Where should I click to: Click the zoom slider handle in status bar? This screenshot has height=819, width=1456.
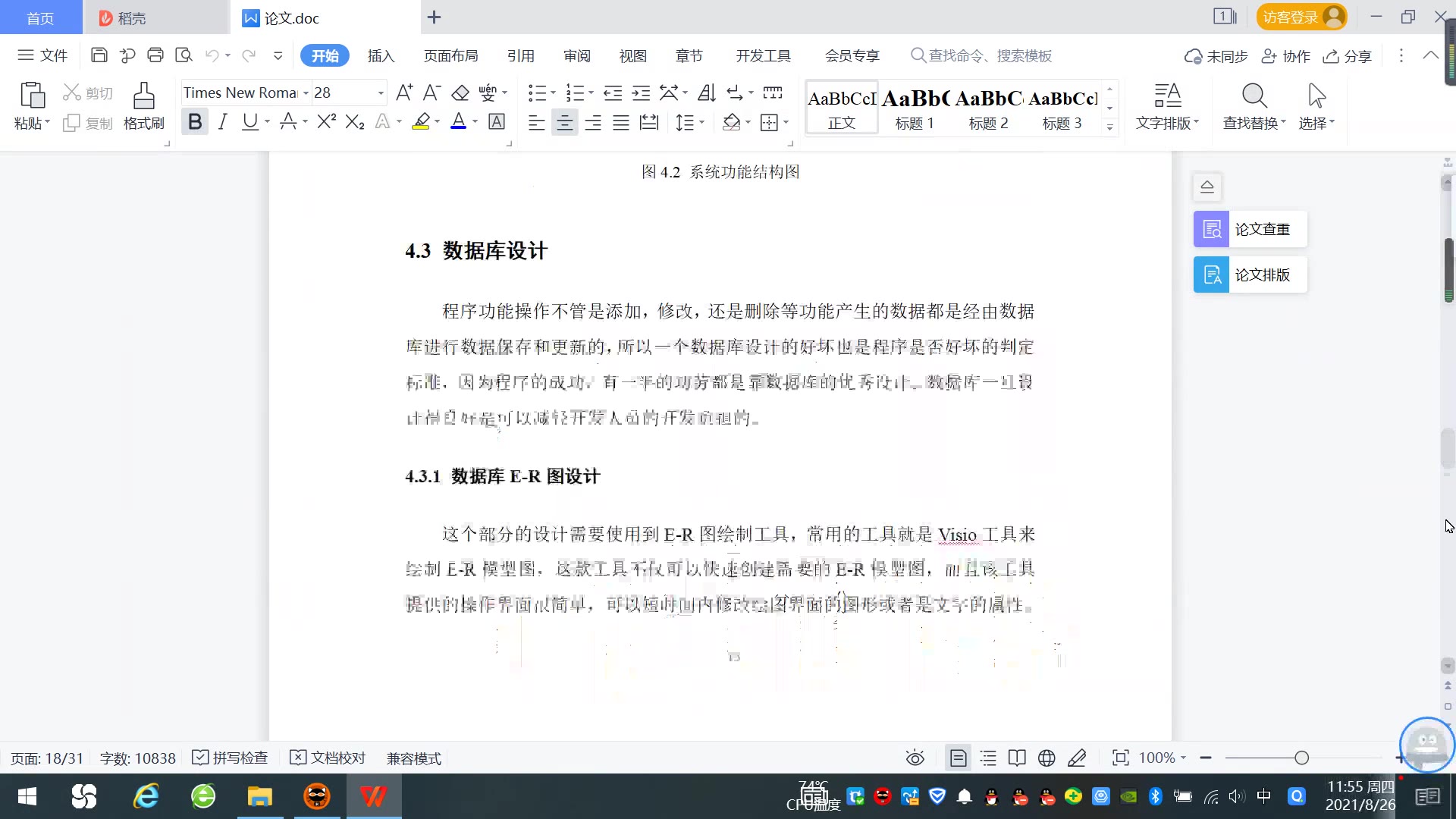coord(1301,758)
